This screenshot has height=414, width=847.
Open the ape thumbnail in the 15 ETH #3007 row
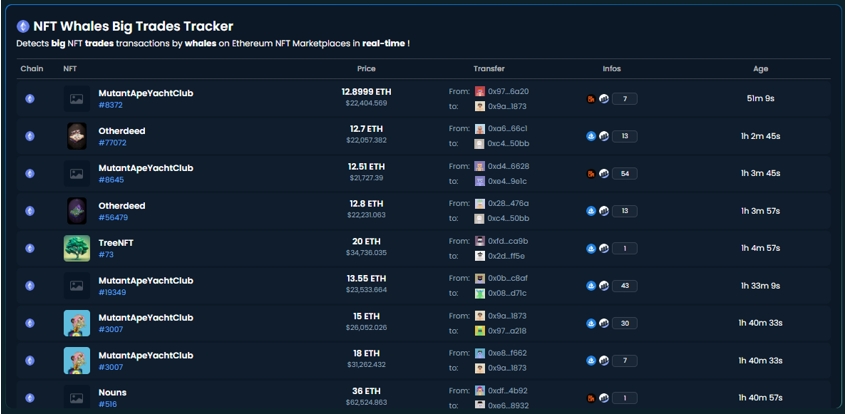click(x=77, y=323)
